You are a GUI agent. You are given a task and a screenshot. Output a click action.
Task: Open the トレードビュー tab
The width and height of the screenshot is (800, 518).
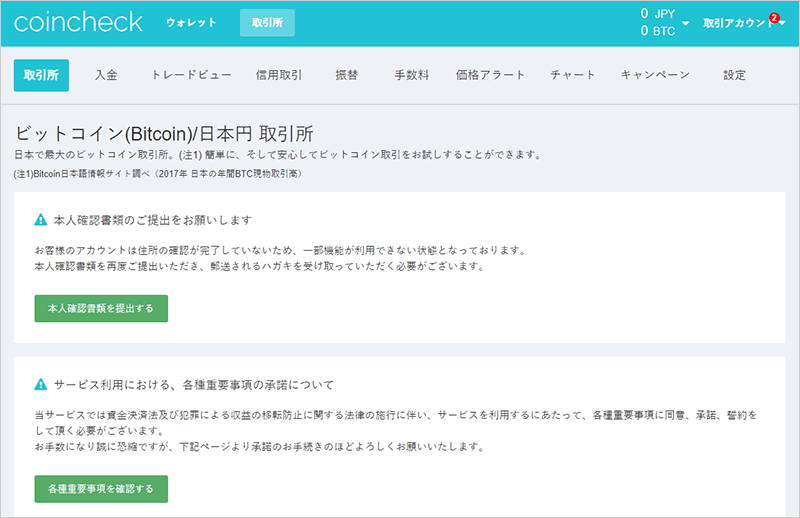(191, 75)
